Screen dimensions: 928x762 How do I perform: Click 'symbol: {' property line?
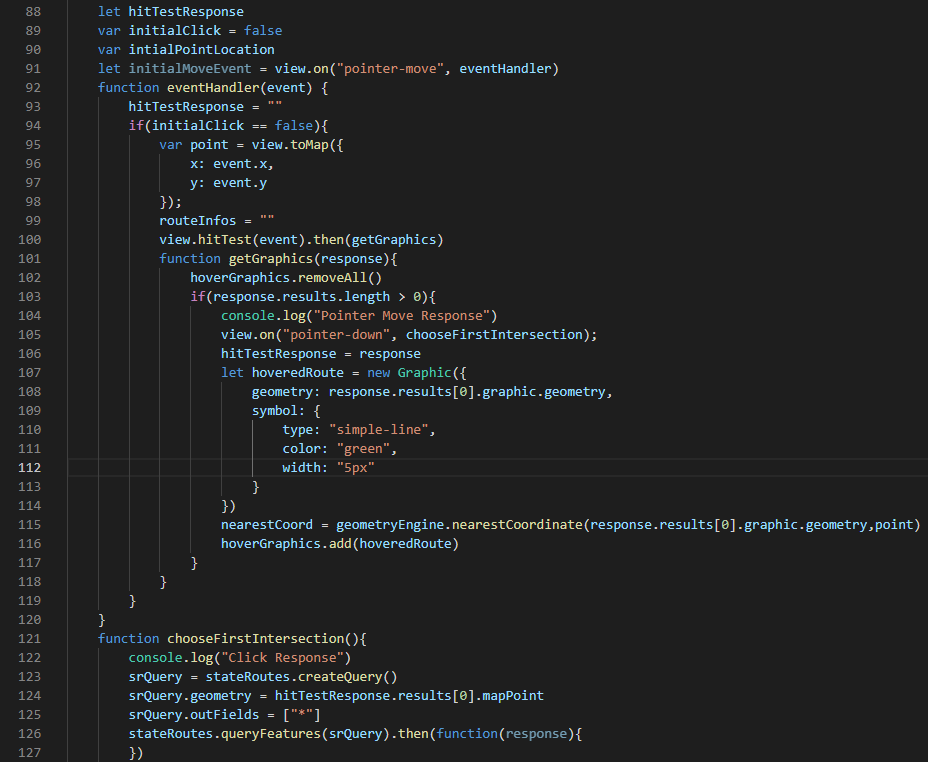(x=286, y=411)
